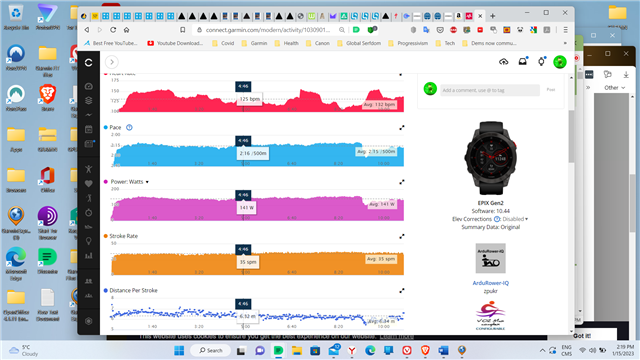Open the Health bookmarks folder
Screen dimensions: 640x360
287,43
